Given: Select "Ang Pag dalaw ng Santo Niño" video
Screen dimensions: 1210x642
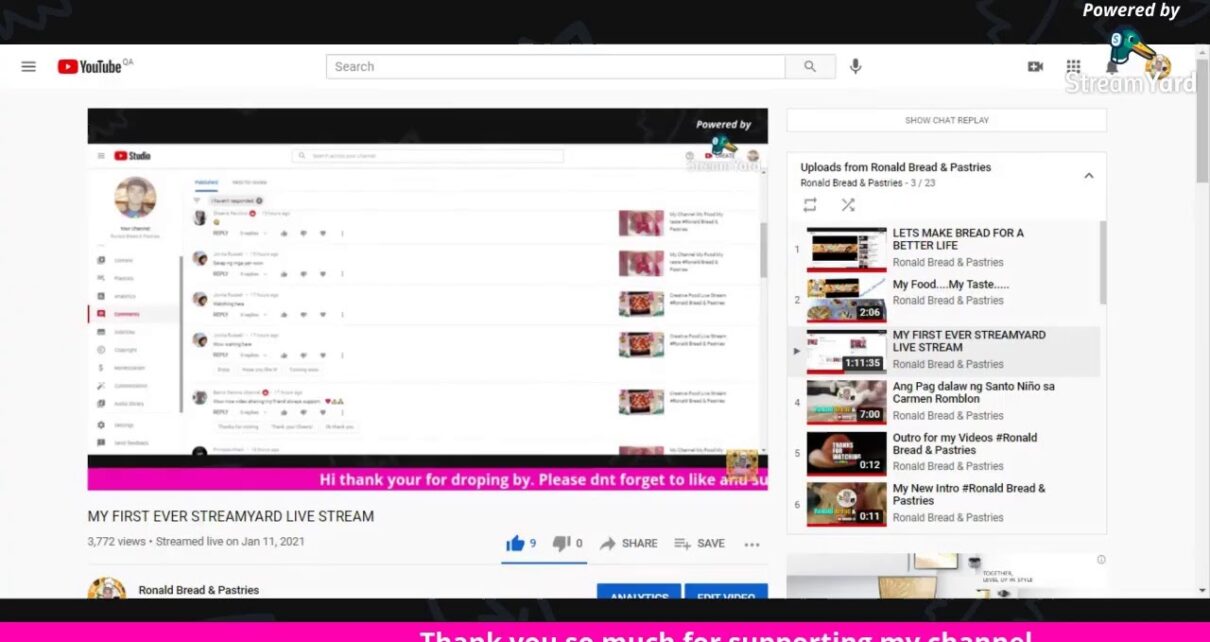Looking at the screenshot, I should pyautogui.click(x=972, y=392).
